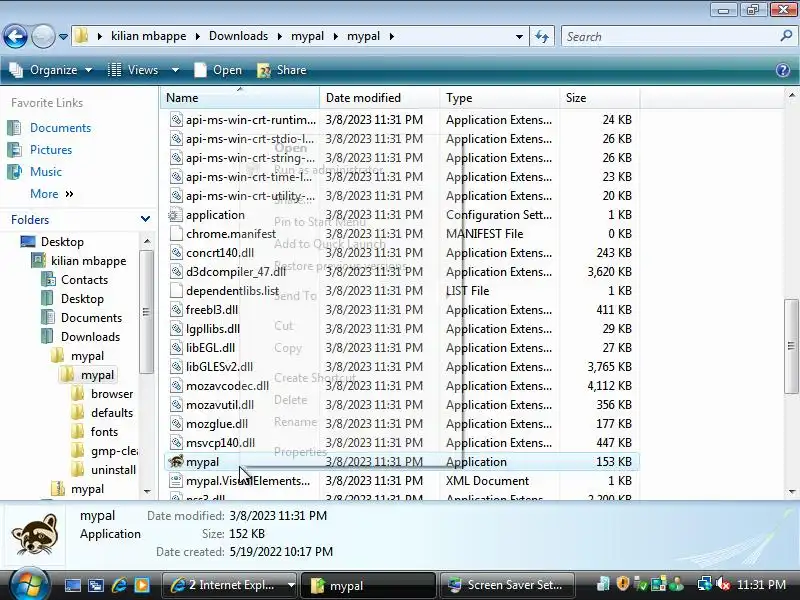
Task: Click the Refresh button beside address bar
Action: tap(542, 36)
